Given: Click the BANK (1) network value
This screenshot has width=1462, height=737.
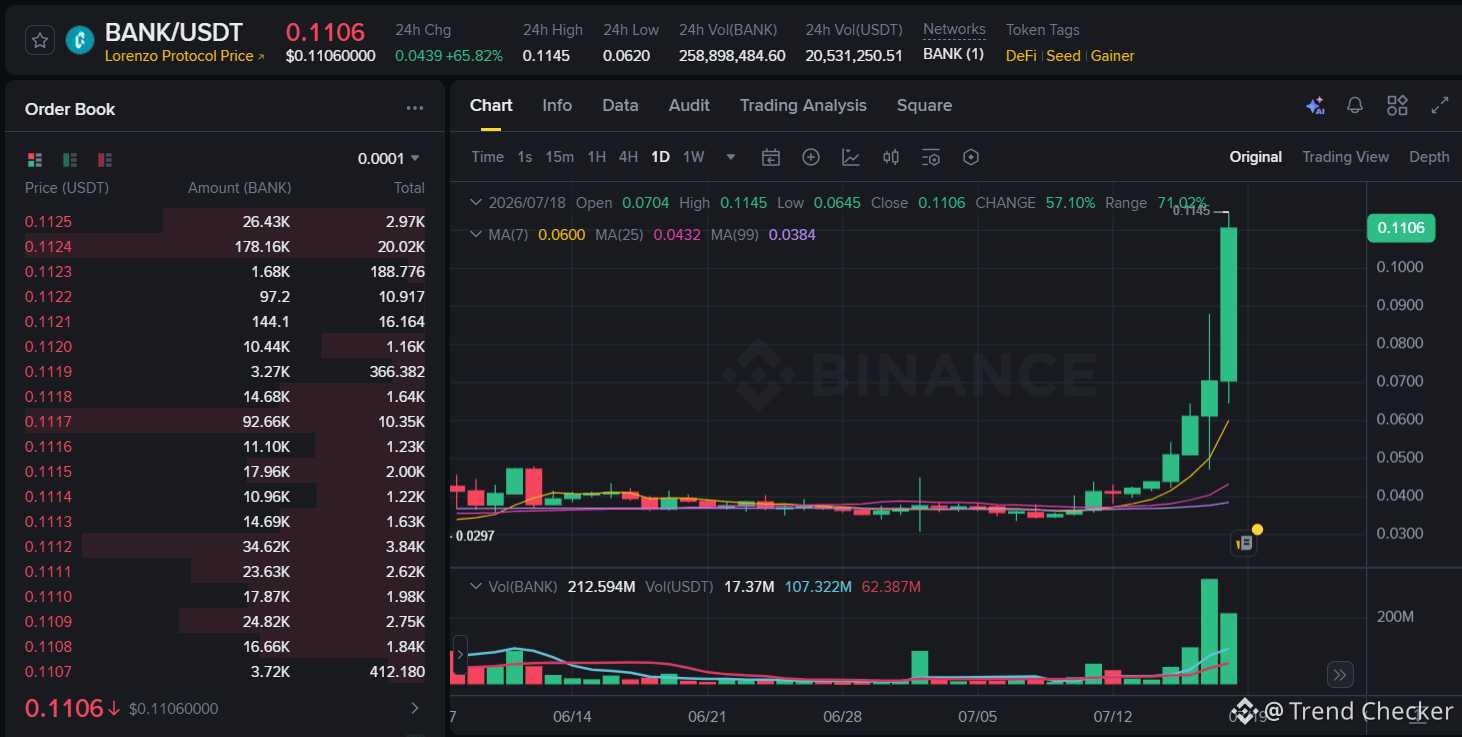Looking at the screenshot, I should click(x=953, y=55).
